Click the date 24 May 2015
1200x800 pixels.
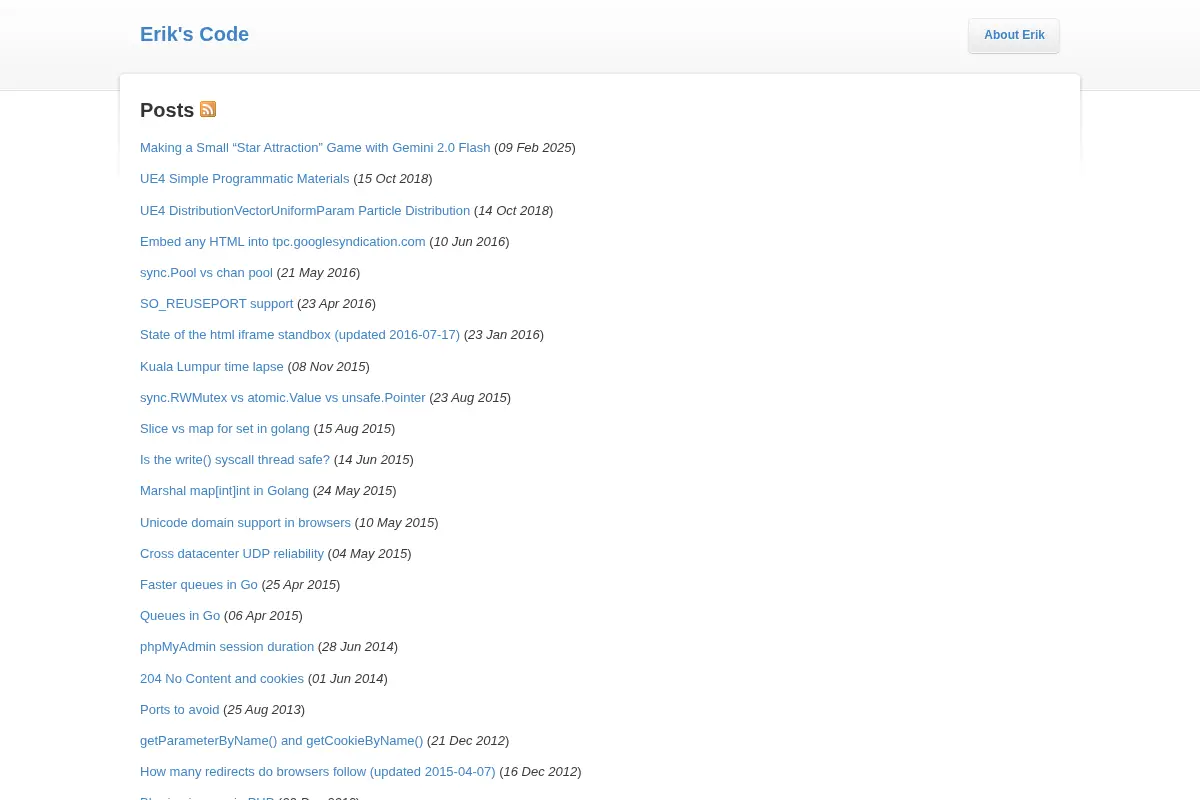(x=354, y=491)
